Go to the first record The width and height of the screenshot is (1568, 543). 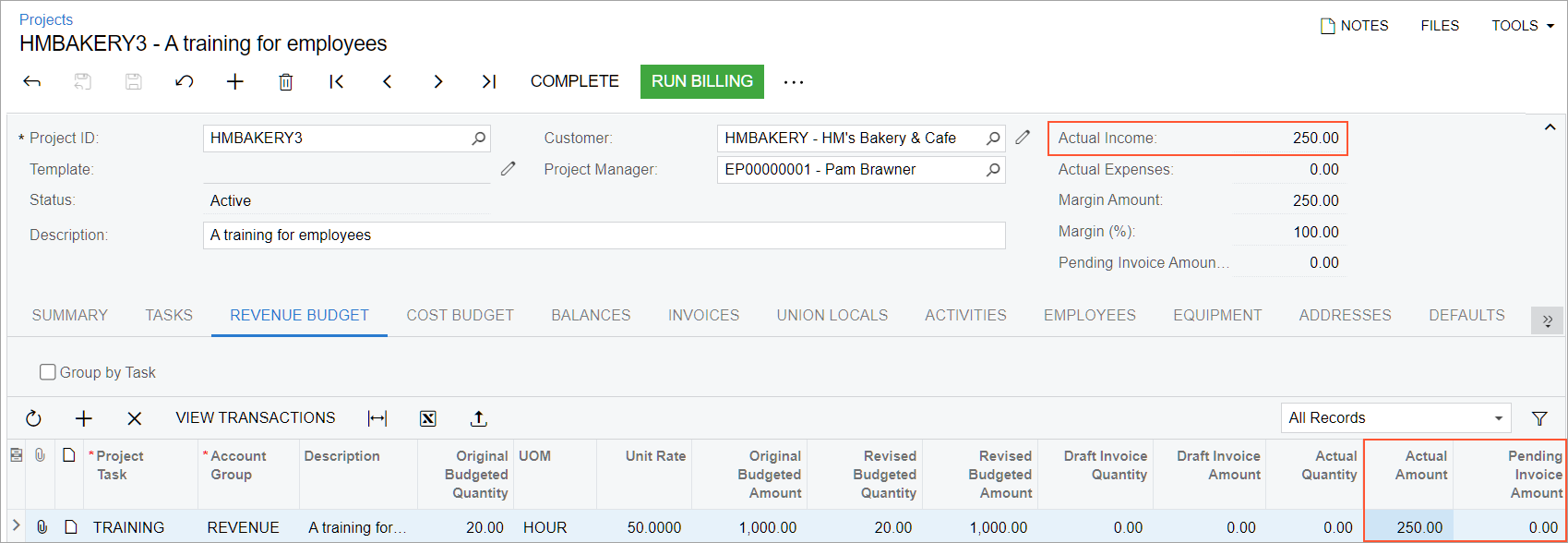pos(337,82)
